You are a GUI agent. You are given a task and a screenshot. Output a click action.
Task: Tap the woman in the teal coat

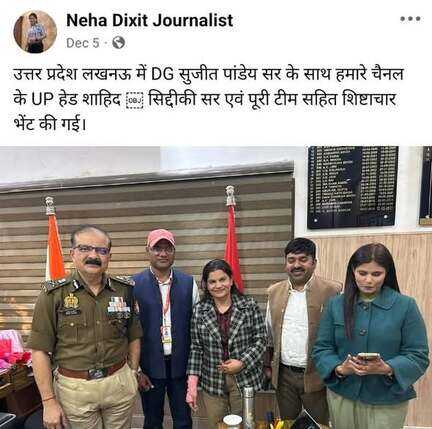pyautogui.click(x=370, y=337)
